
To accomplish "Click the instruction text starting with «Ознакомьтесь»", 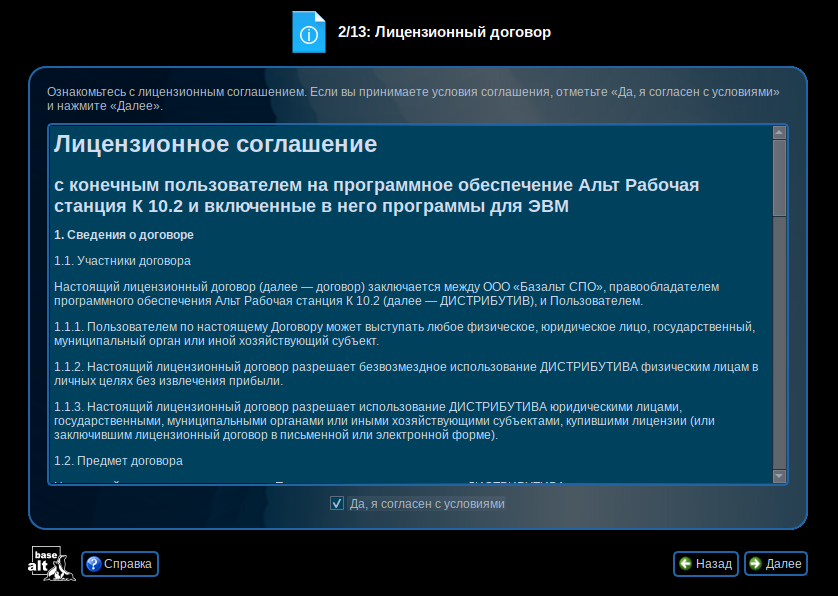I will point(413,98).
